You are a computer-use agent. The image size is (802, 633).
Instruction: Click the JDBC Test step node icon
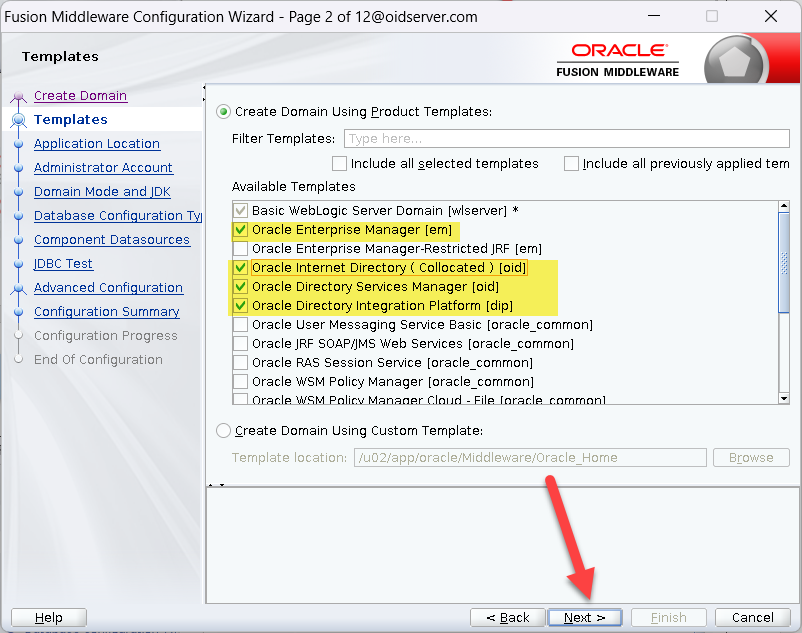point(18,264)
